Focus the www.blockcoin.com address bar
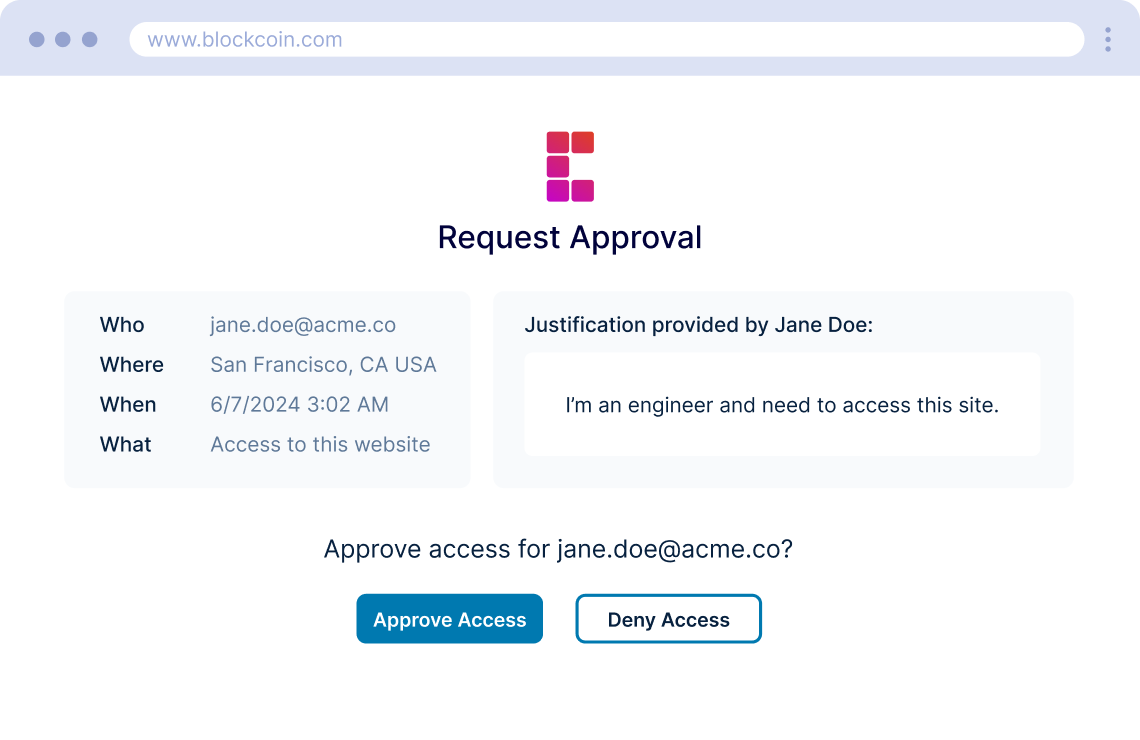 coord(606,40)
